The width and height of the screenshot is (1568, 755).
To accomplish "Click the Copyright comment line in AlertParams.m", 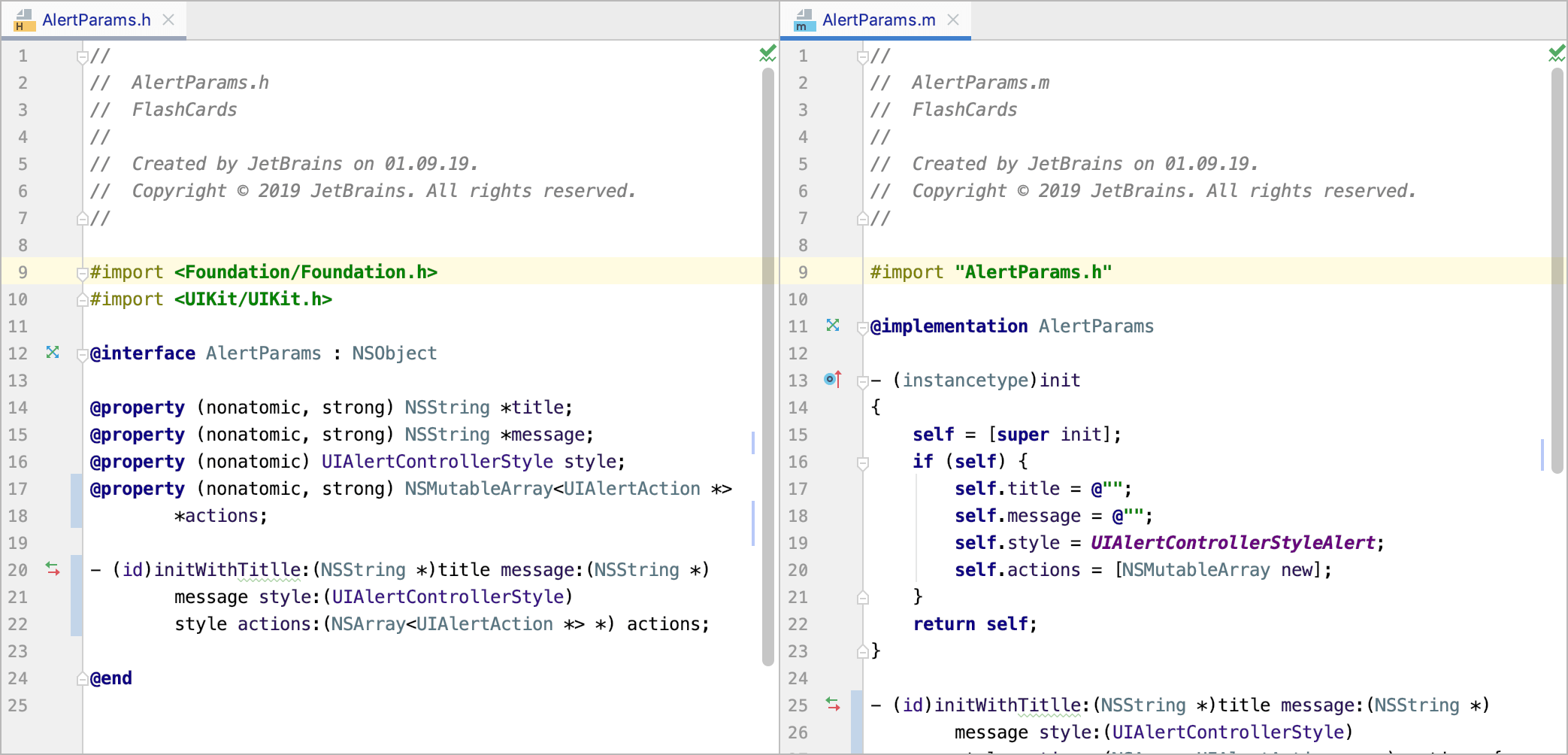I will [x=1143, y=191].
